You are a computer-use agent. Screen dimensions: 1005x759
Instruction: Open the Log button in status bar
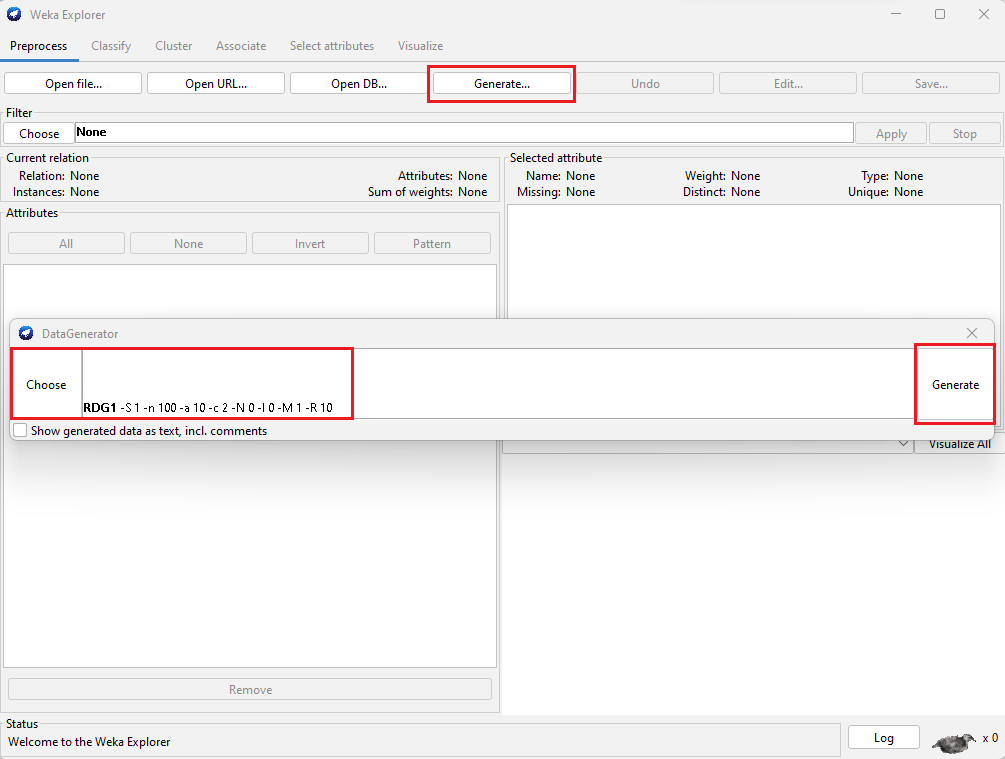pos(883,737)
